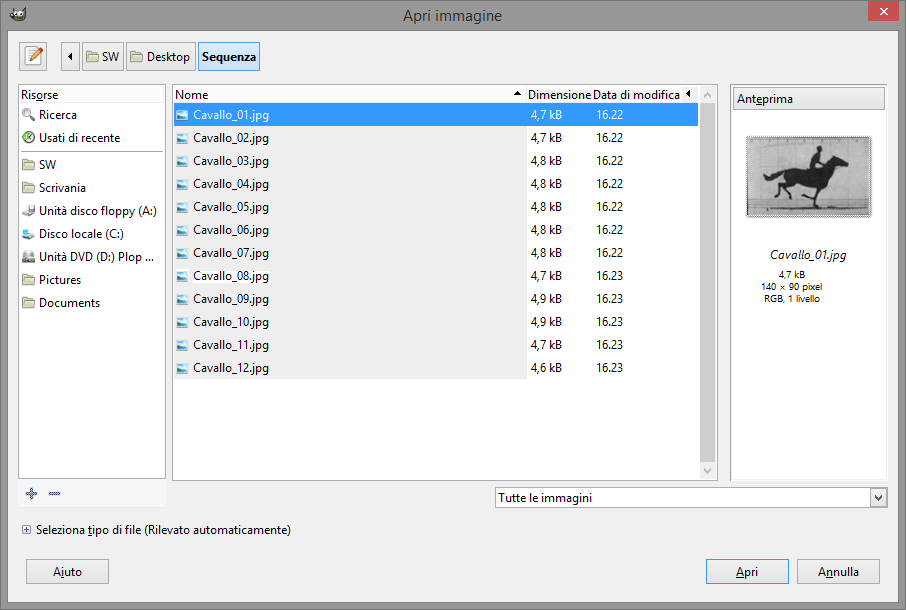The width and height of the screenshot is (906, 610).
Task: Open the Scrivania folder shortcut
Action: [x=62, y=188]
